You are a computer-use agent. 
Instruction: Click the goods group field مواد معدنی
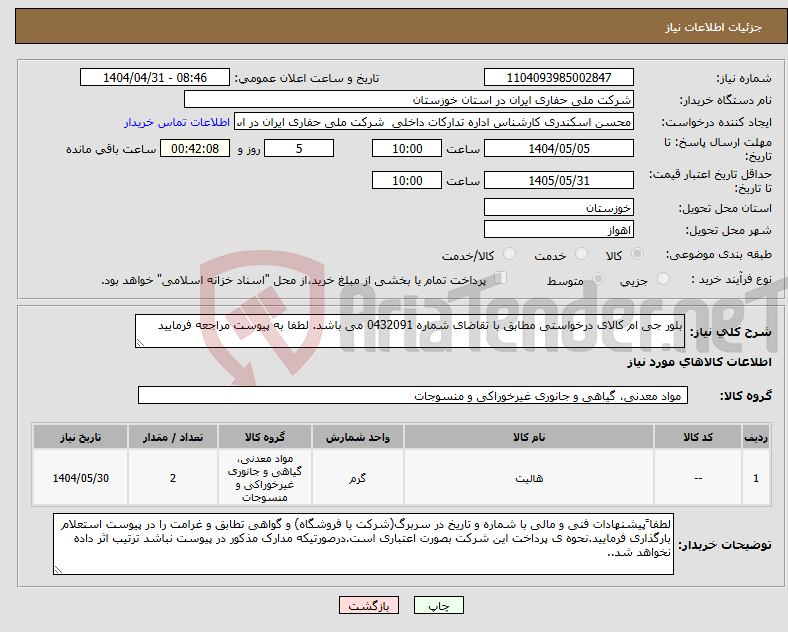click(x=413, y=395)
